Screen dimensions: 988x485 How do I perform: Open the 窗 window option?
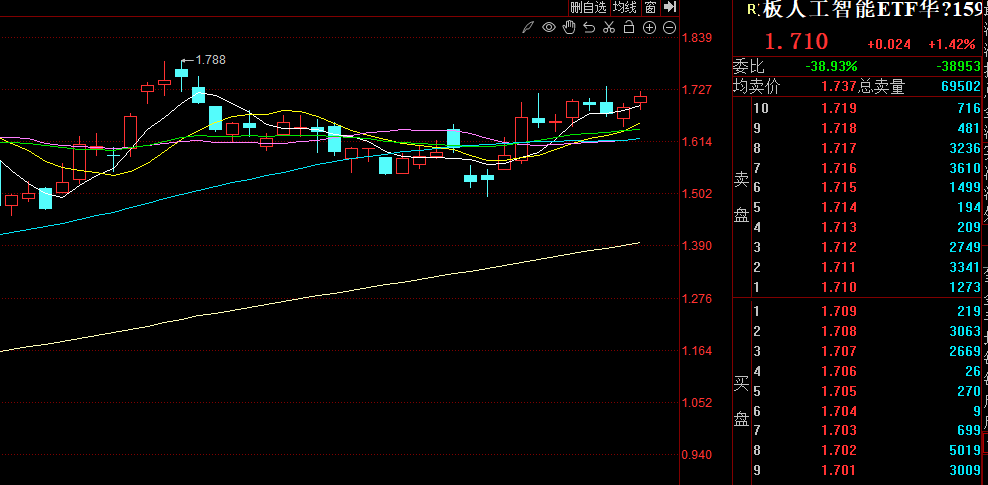650,7
